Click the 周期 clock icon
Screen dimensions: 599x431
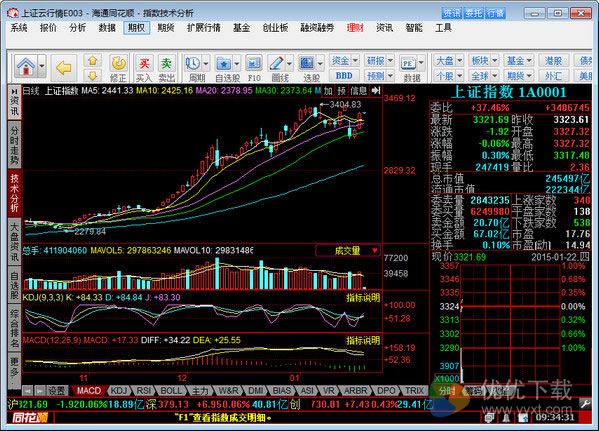[x=193, y=63]
